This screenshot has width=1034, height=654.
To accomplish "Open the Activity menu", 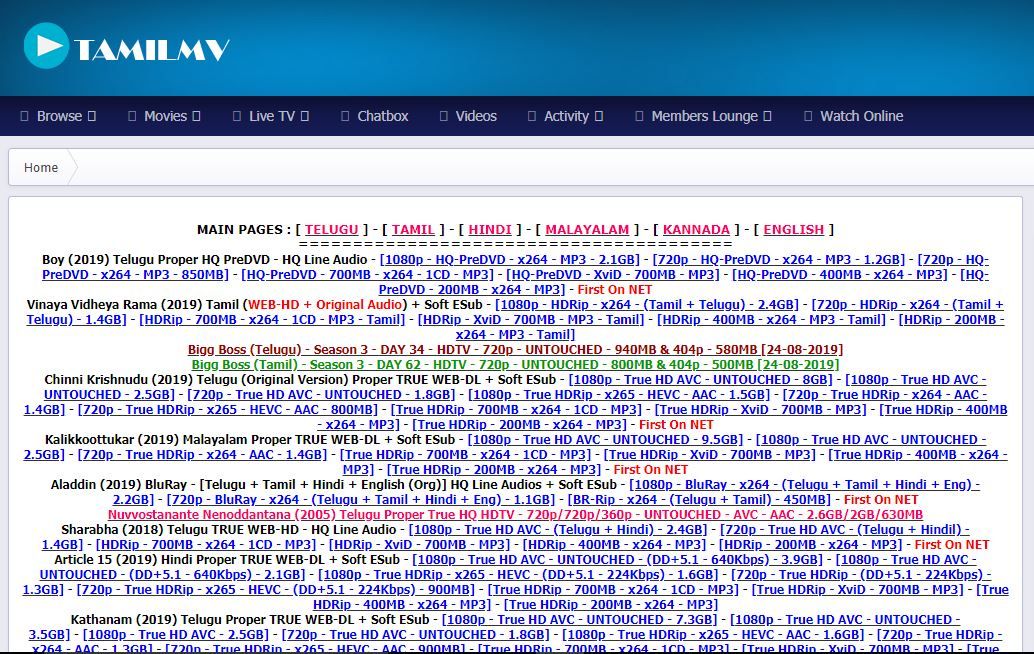I will (x=565, y=116).
